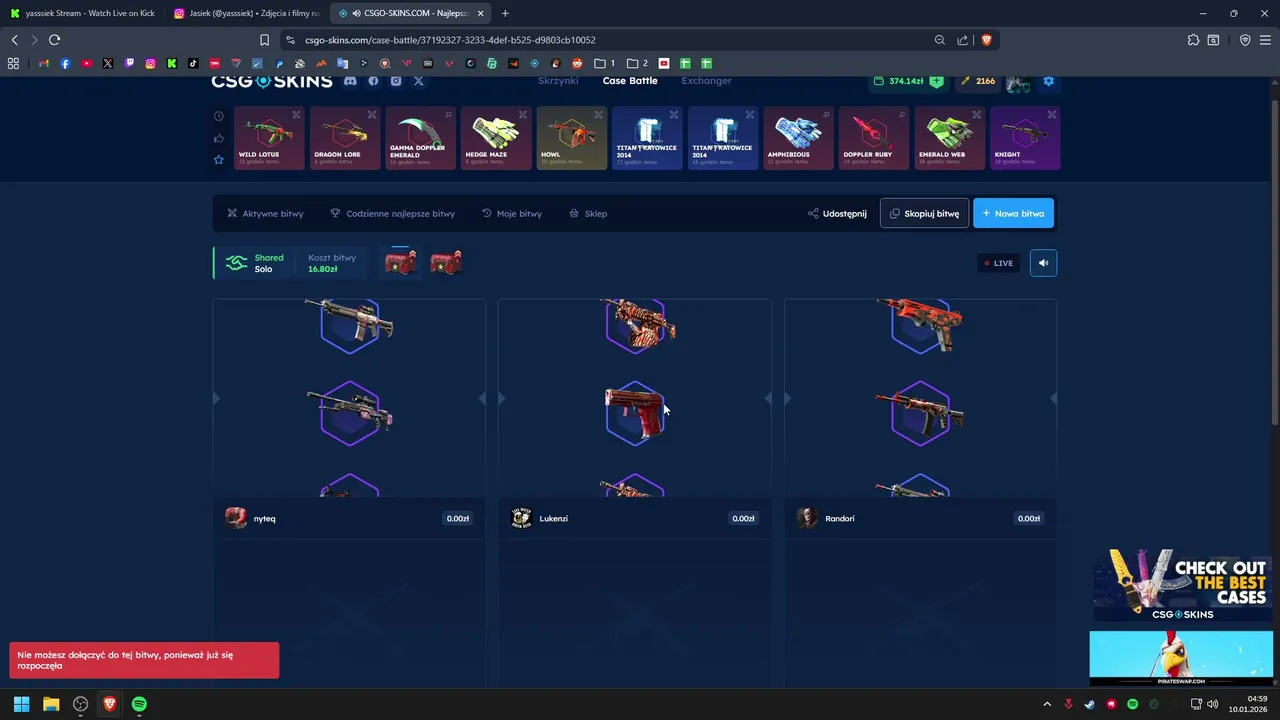Image resolution: width=1280 pixels, height=720 pixels.
Task: Click the address bar URL
Action: (x=450, y=40)
